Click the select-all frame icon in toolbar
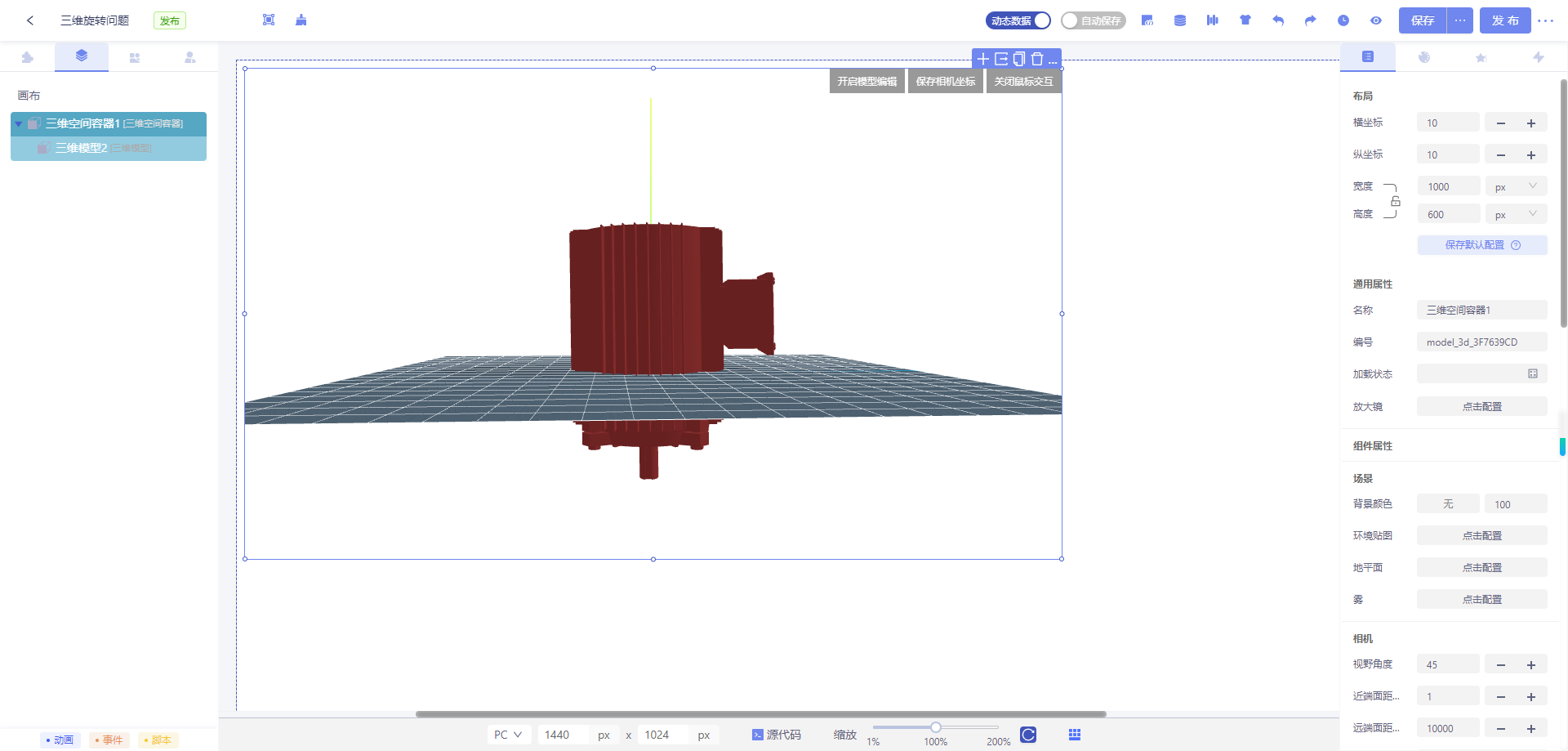Image resolution: width=1568 pixels, height=751 pixels. pos(269,20)
